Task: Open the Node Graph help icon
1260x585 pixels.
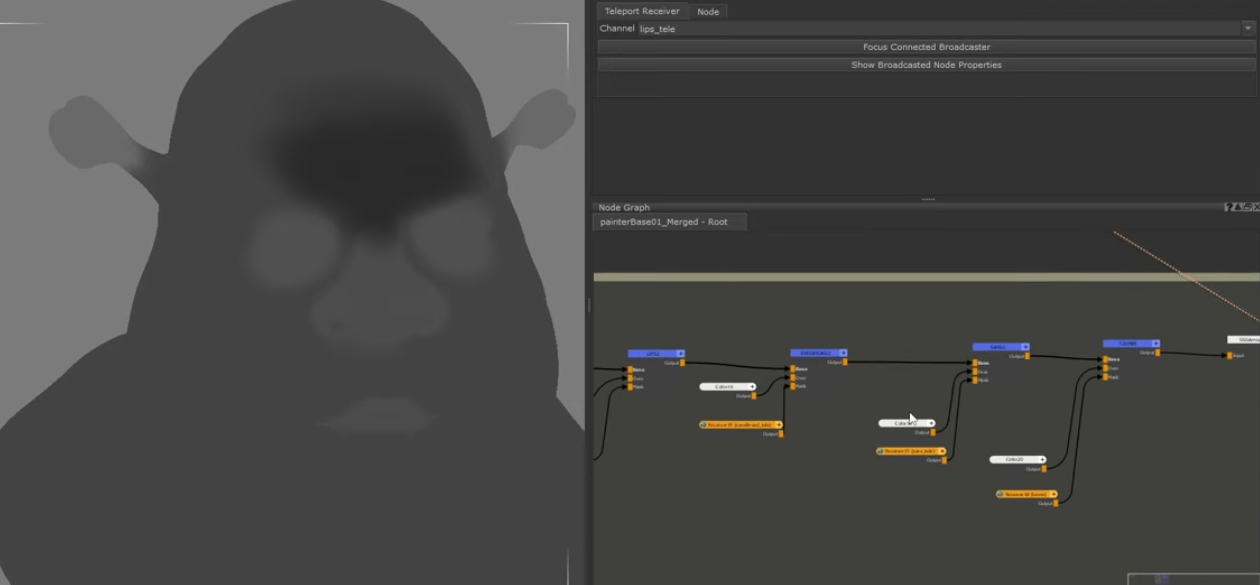Action: (x=1229, y=207)
